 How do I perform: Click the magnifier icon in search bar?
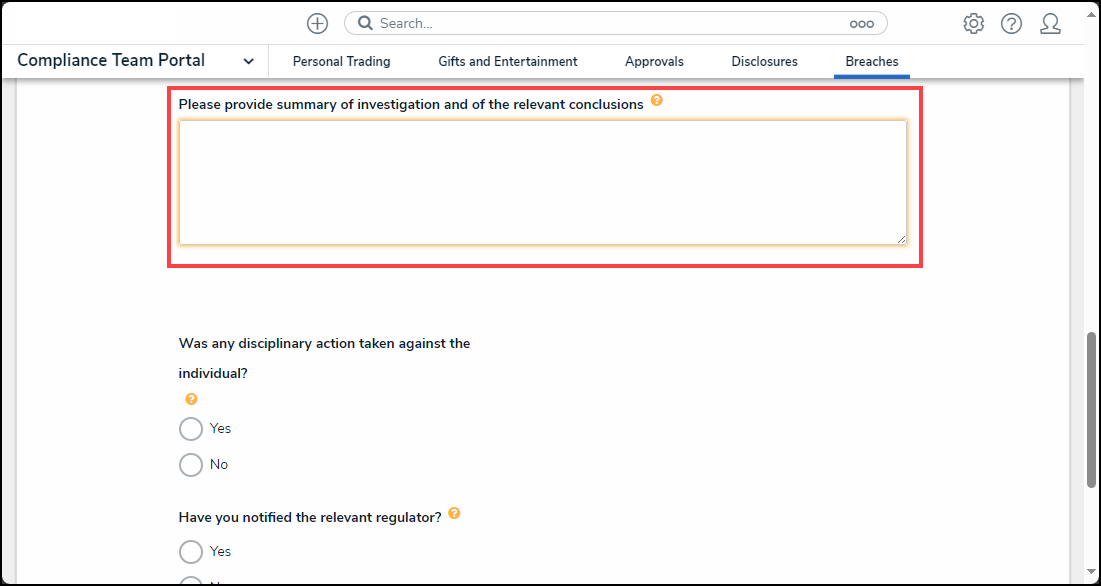365,23
